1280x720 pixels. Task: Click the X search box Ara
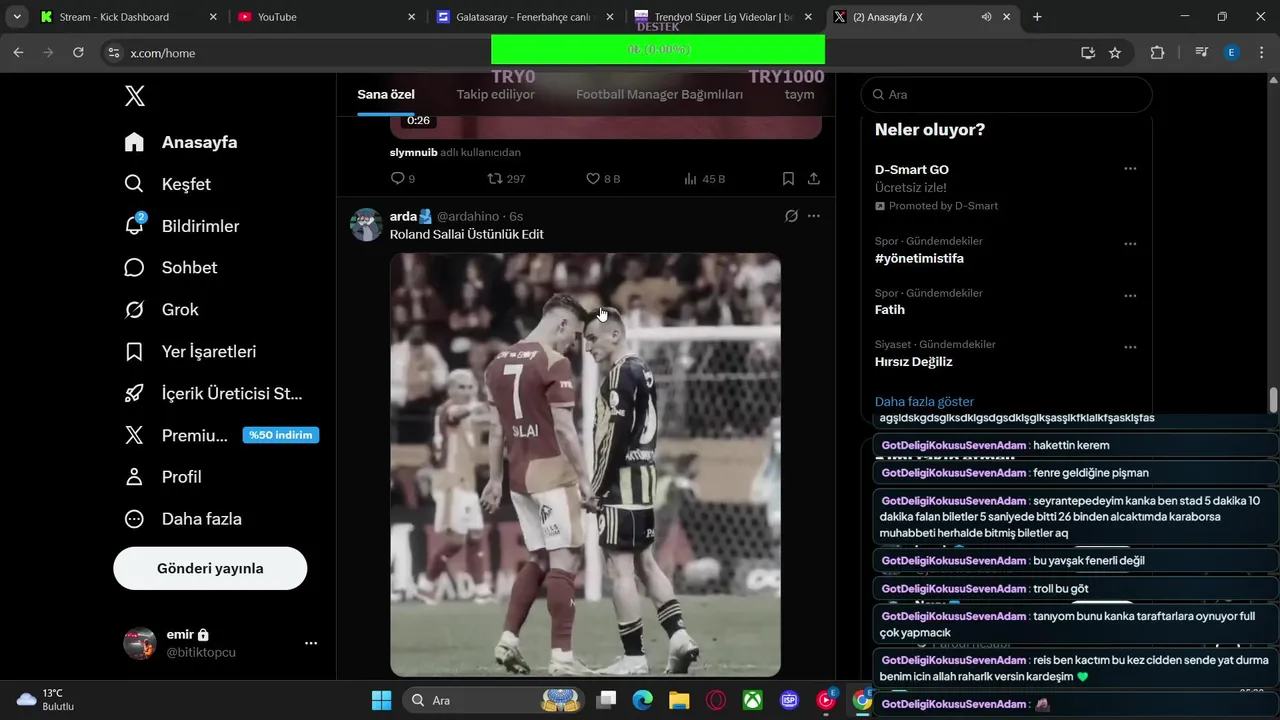click(1006, 94)
